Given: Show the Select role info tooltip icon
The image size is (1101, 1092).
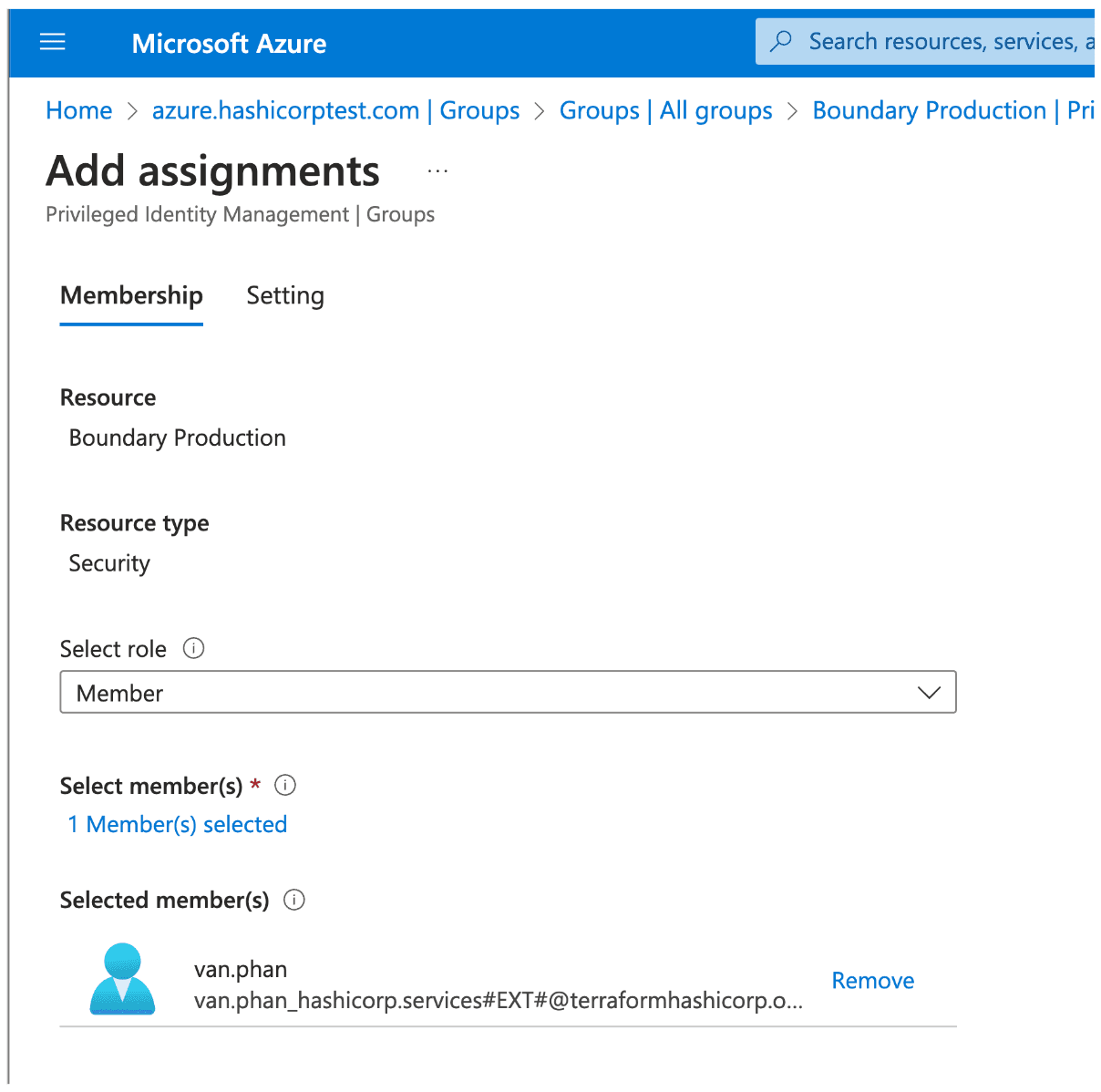Looking at the screenshot, I should click(194, 648).
